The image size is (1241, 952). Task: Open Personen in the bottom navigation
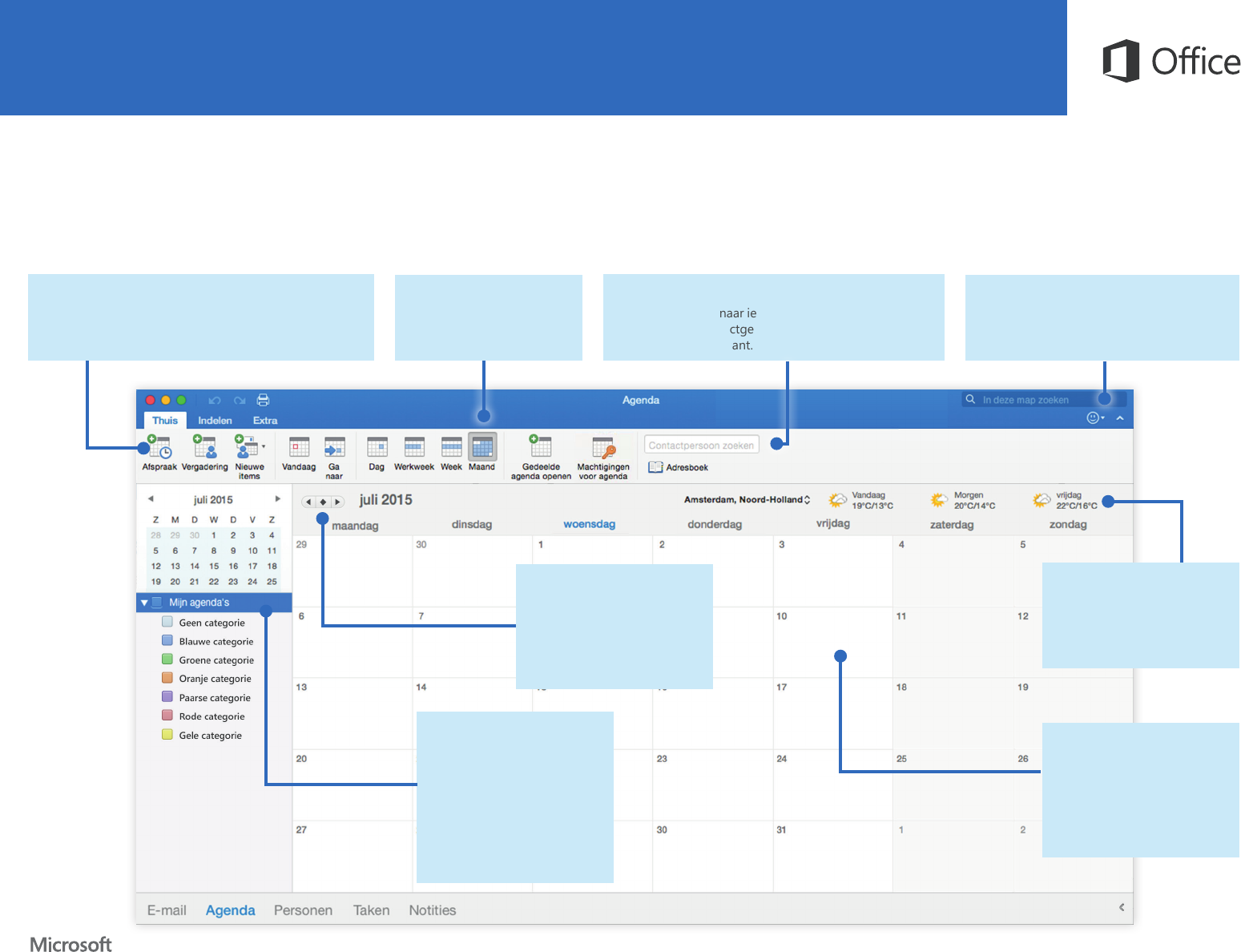(x=303, y=910)
